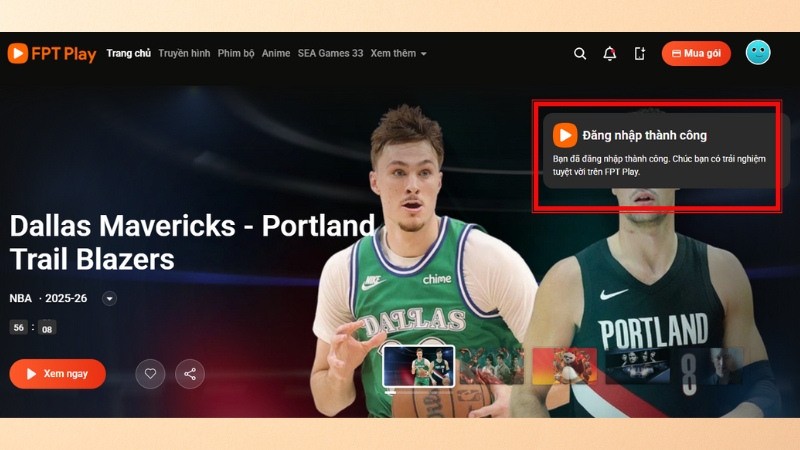The image size is (800, 450).
Task: Click the orange icon in login success notification
Action: pyautogui.click(x=565, y=135)
